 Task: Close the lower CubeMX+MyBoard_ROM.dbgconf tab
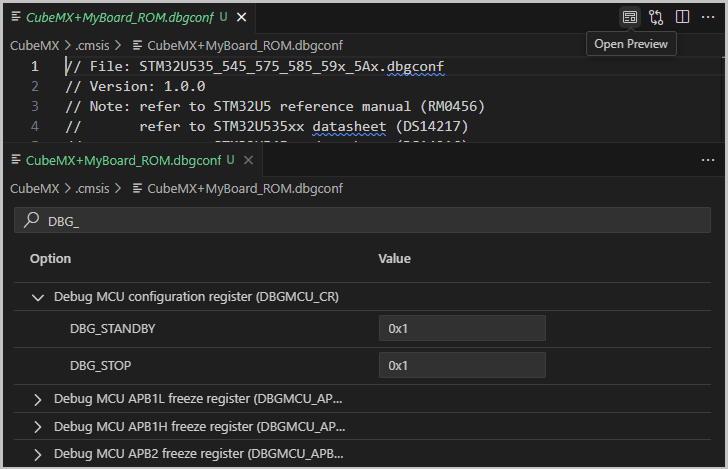(x=249, y=160)
